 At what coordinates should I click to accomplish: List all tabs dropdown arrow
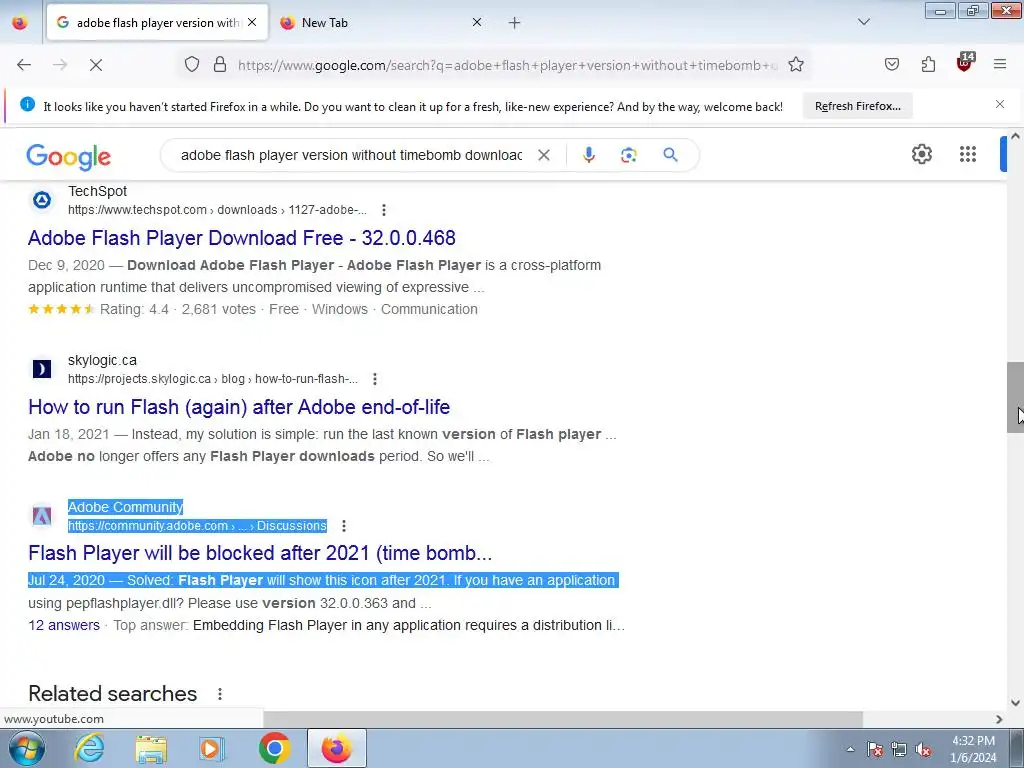coord(863,22)
